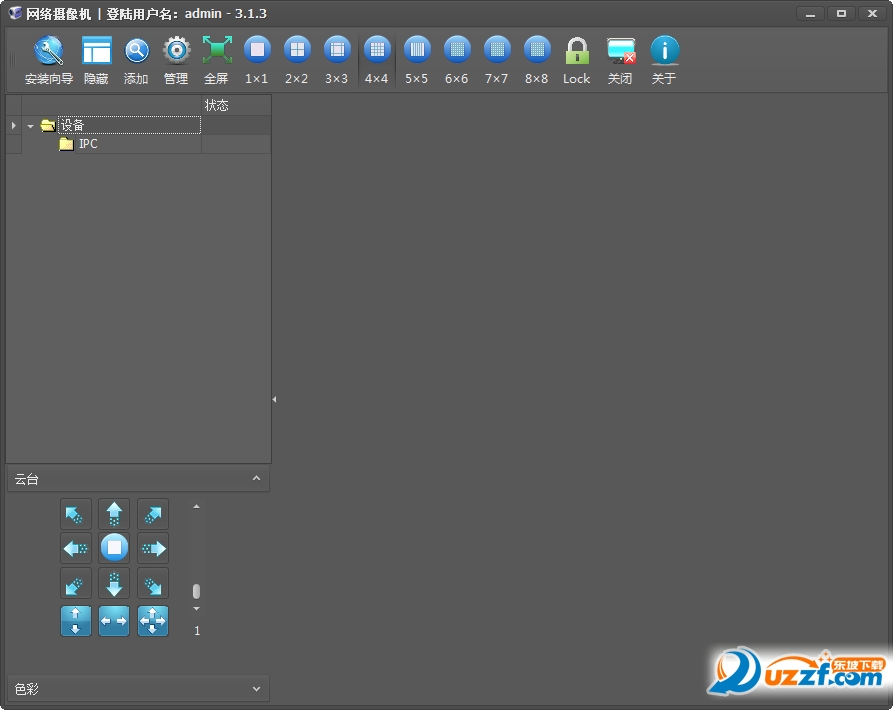Collapse the 云台 PTZ panel
Screen dimensions: 893x710
pyautogui.click(x=256, y=479)
